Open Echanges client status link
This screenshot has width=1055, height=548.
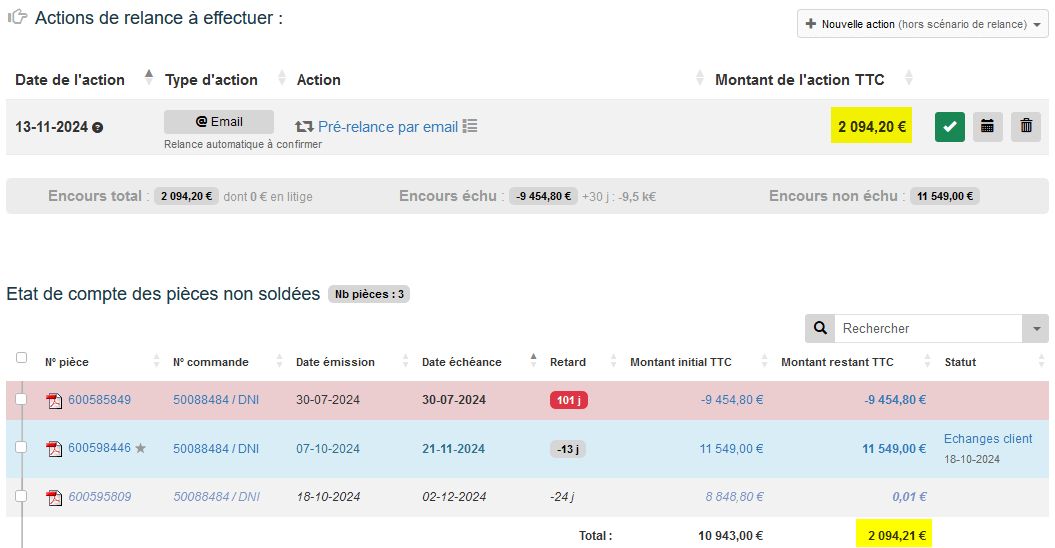pos(988,439)
